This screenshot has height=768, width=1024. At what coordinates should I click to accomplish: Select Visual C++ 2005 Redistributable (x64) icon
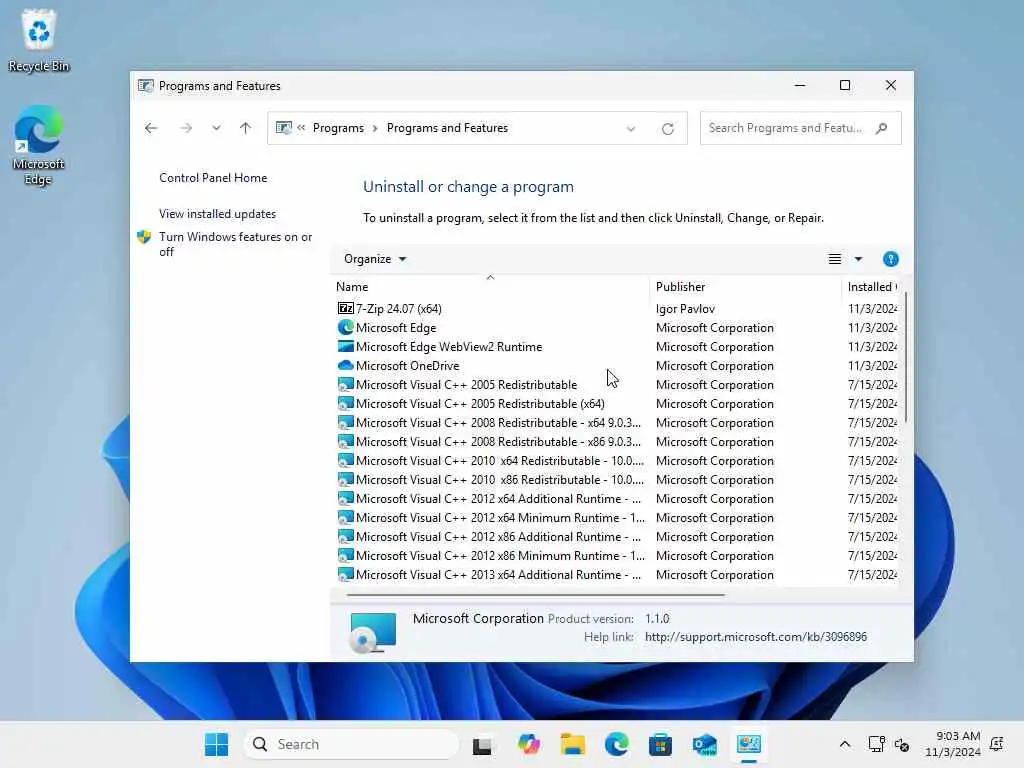click(345, 403)
